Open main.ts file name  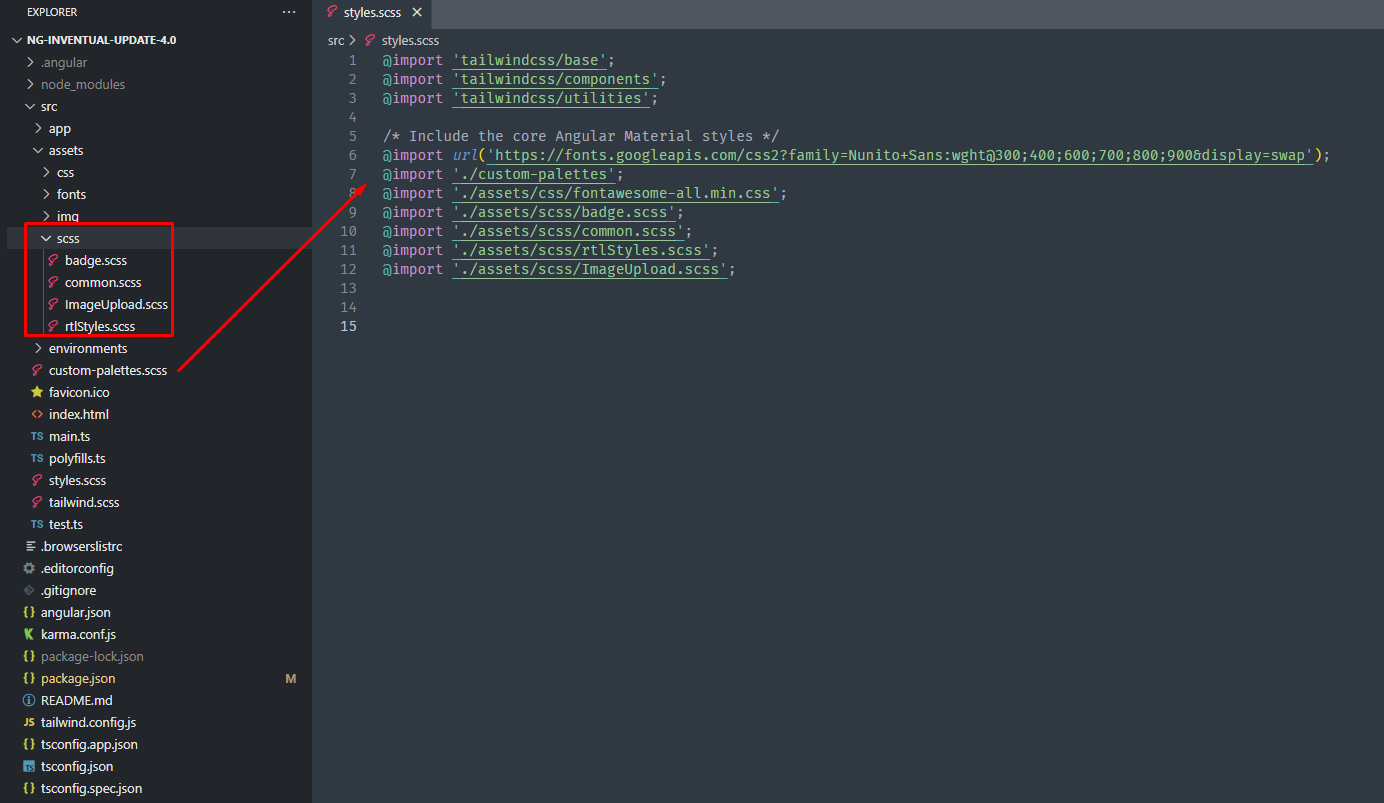click(x=69, y=436)
